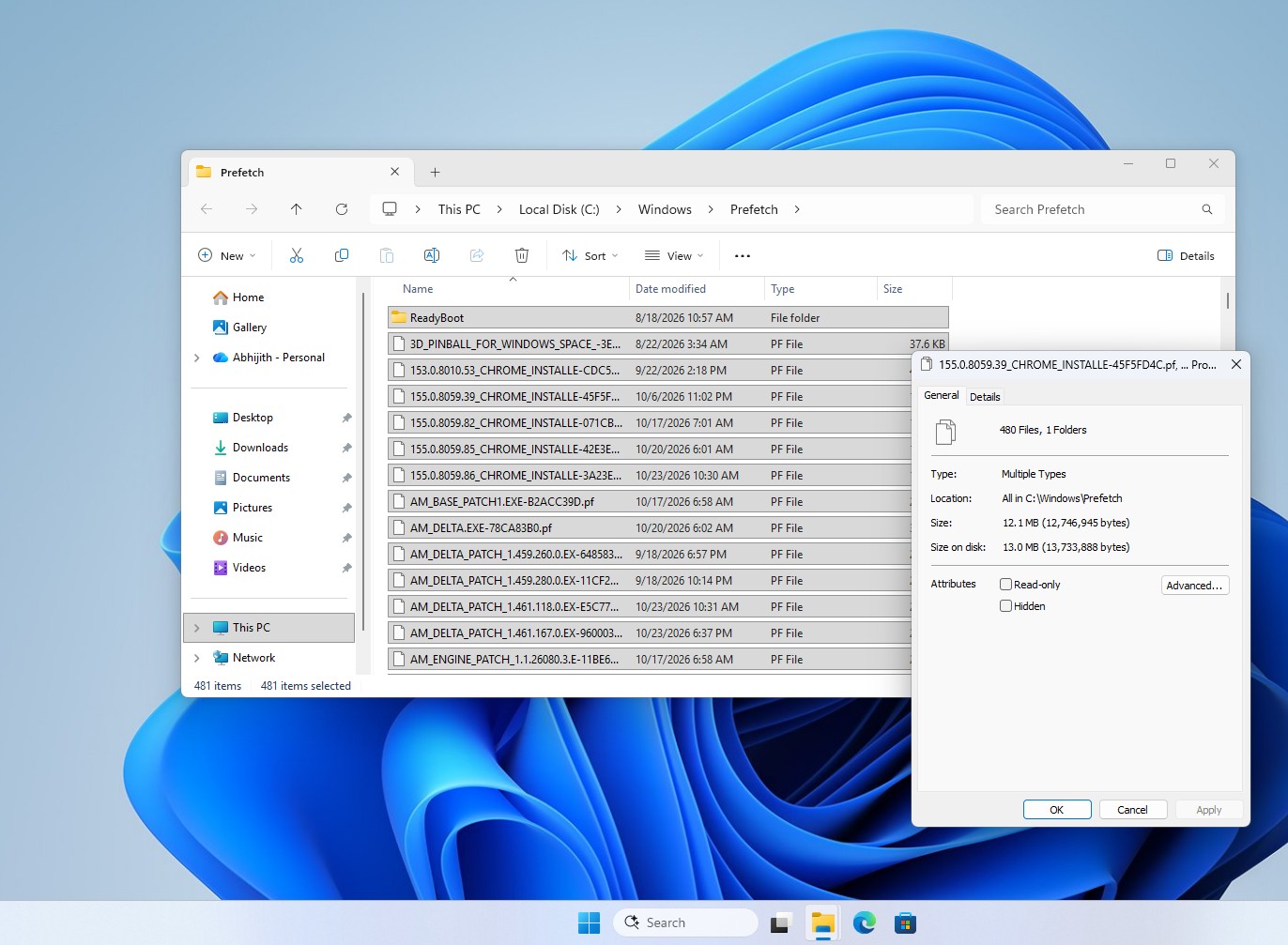Click the Downloads folder icon in sidebar
Image resolution: width=1288 pixels, height=945 pixels.
click(221, 448)
